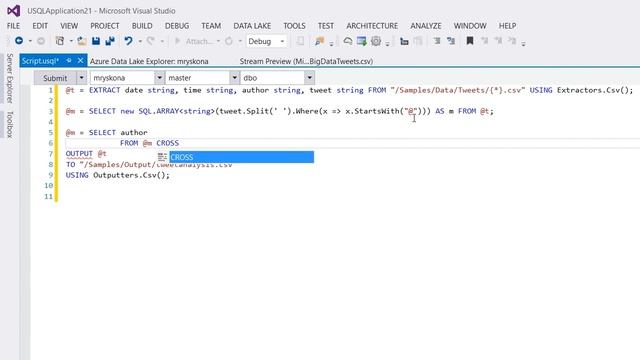Open the HELP menu
640x360 pixels.
pos(507,26)
